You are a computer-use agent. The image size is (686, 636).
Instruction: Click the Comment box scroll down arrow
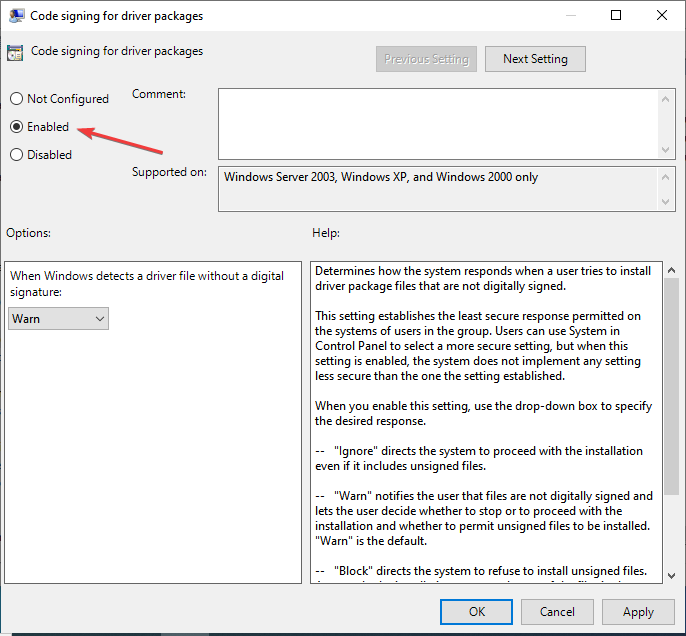(667, 150)
